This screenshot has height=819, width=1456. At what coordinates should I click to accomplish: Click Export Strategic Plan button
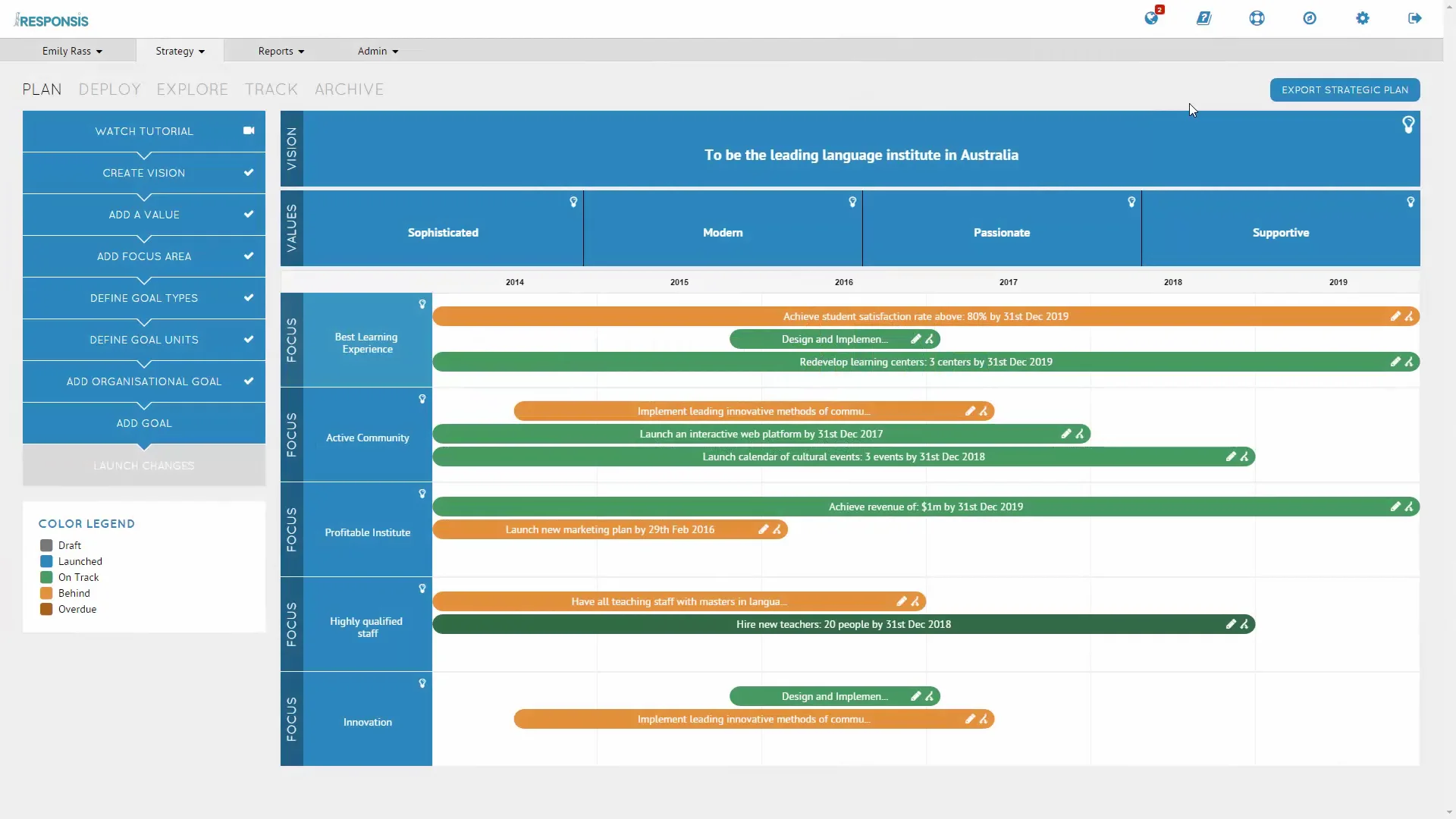[1345, 89]
